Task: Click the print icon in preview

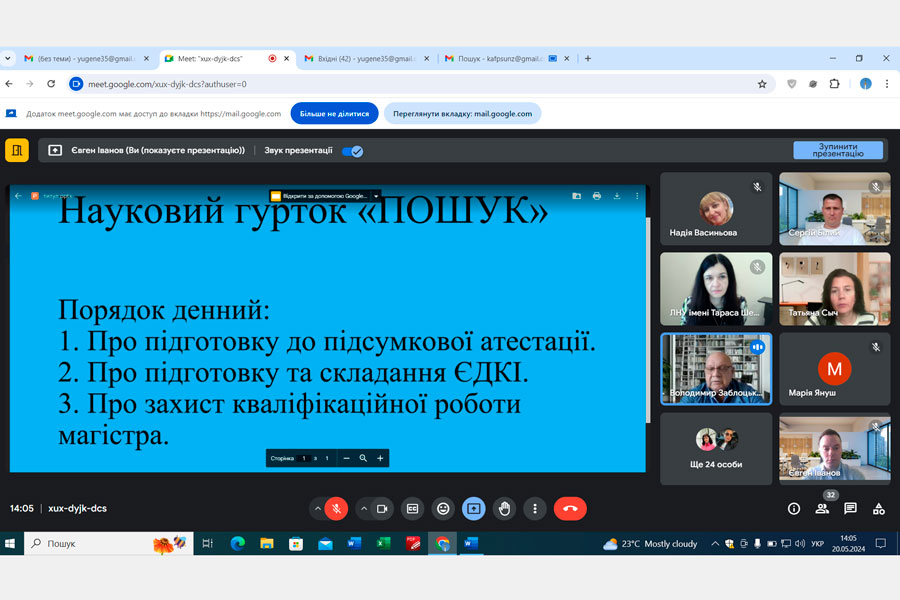Action: point(597,196)
